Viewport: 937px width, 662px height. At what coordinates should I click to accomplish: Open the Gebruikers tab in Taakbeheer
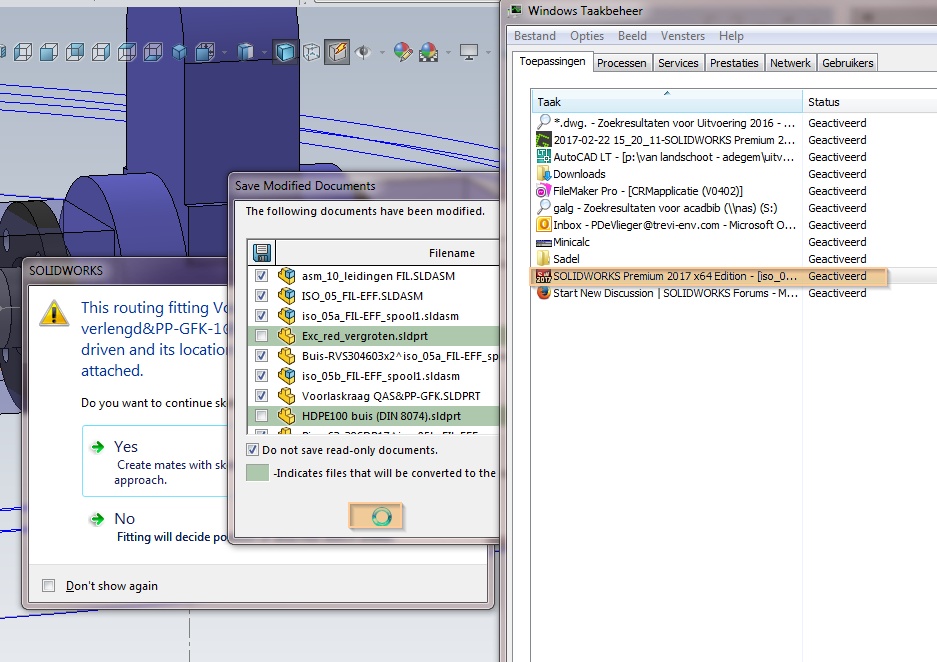(x=847, y=63)
